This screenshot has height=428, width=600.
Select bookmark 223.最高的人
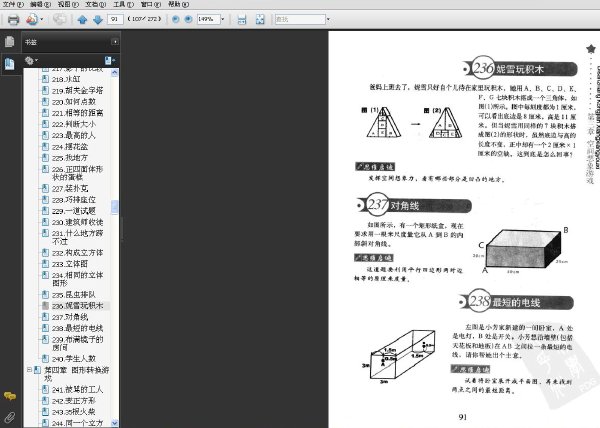[74, 135]
